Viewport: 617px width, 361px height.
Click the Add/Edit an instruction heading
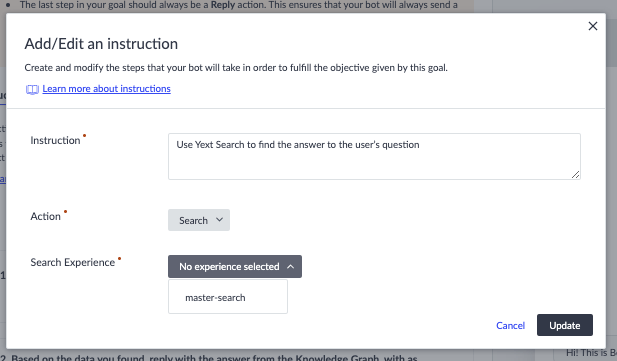point(101,44)
